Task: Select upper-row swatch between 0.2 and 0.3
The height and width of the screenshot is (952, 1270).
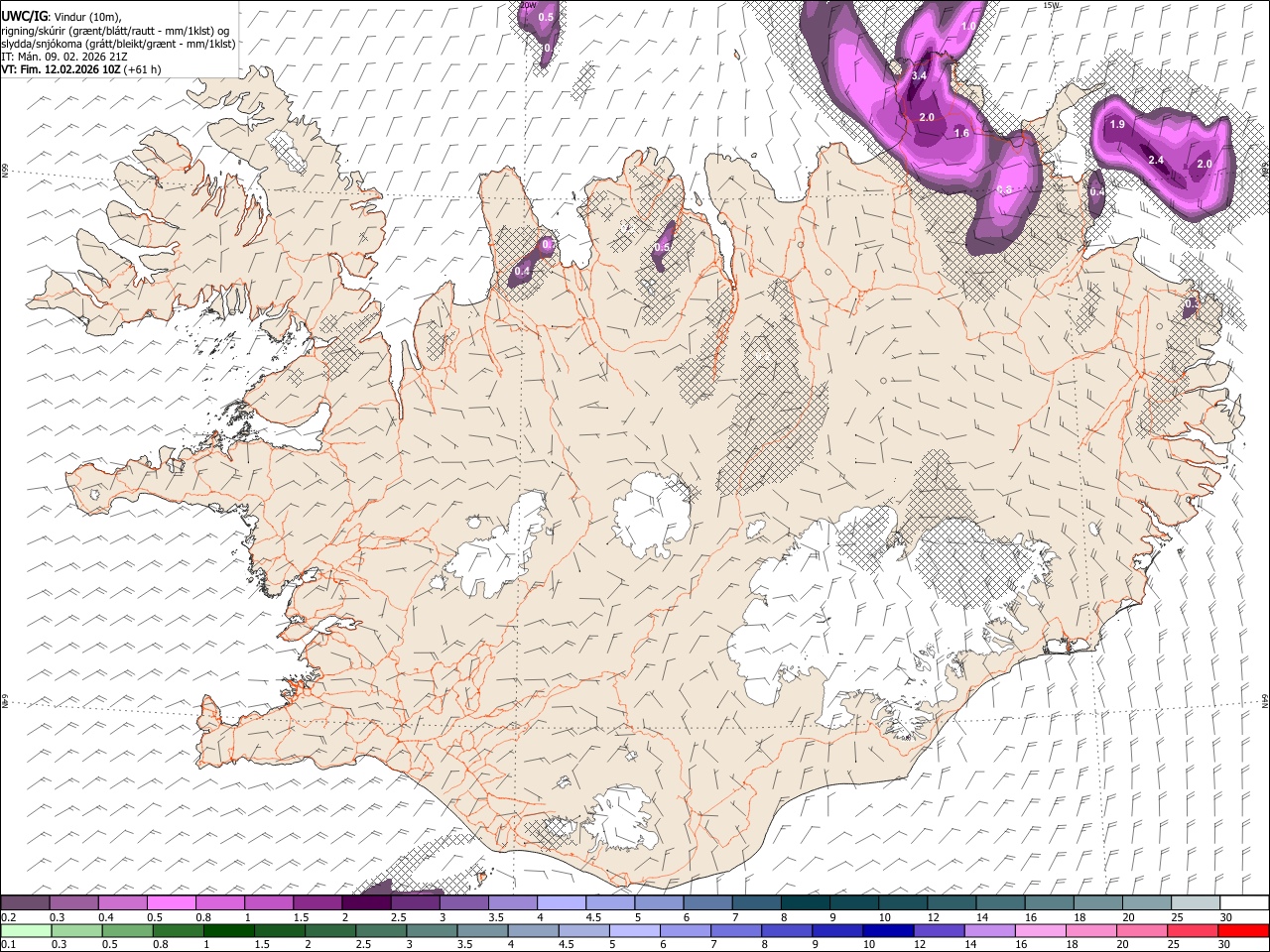Action: (25, 902)
